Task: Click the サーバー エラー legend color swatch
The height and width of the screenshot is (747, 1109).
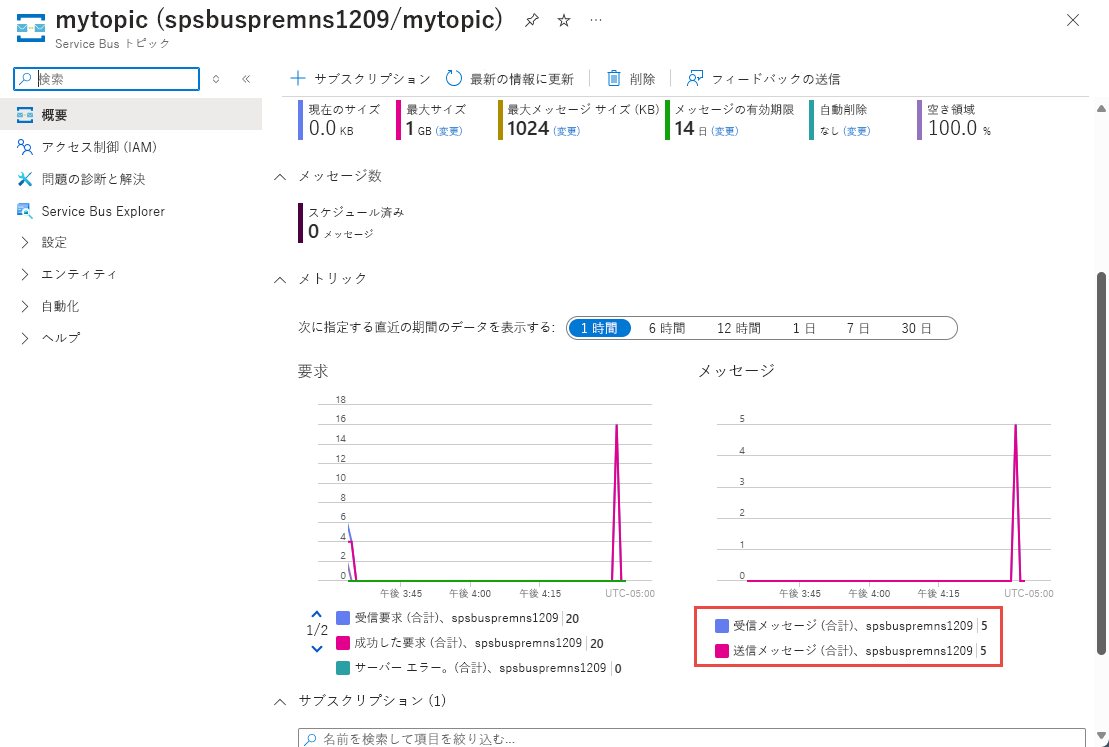Action: click(343, 668)
